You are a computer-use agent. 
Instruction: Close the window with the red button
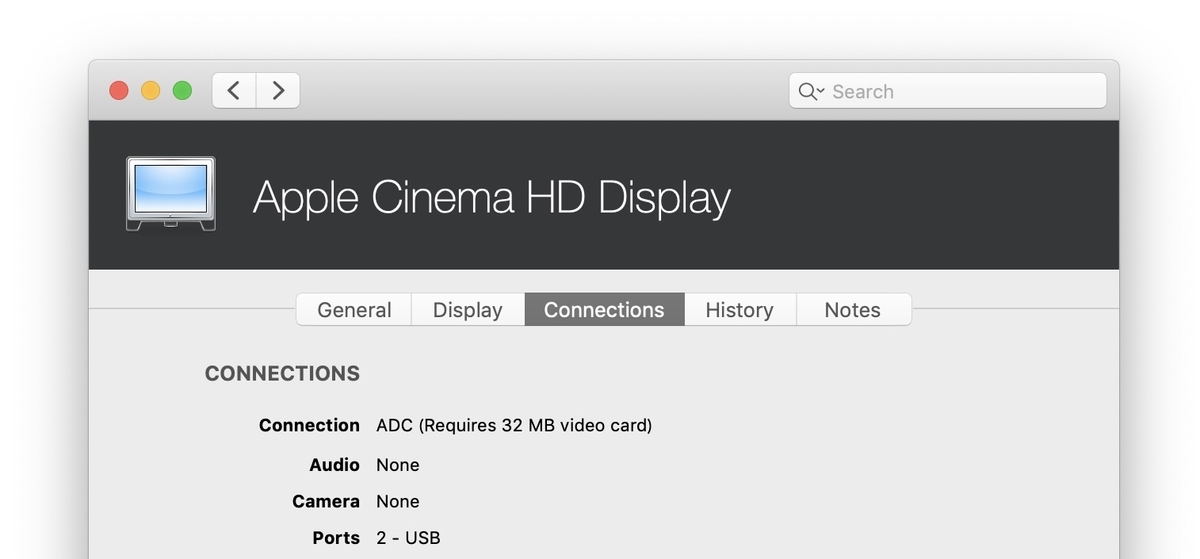tap(119, 91)
